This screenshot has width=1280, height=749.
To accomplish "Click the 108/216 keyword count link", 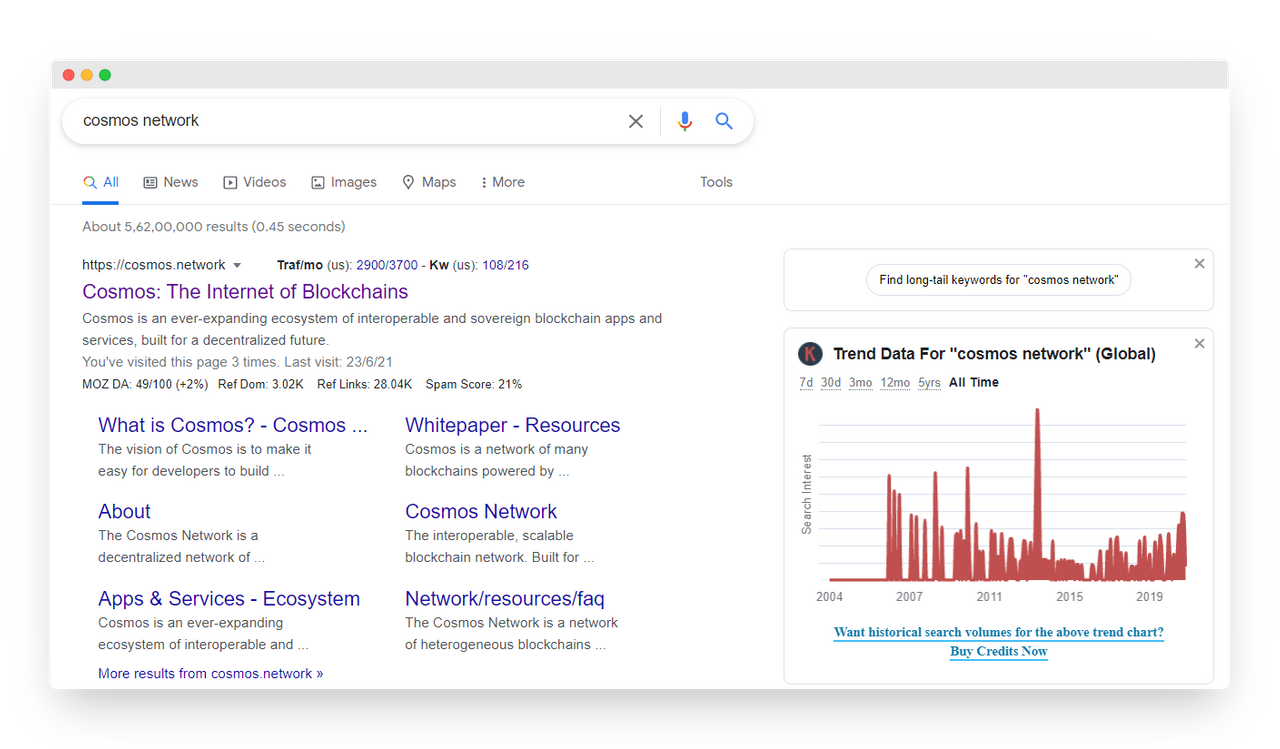I will (x=505, y=266).
